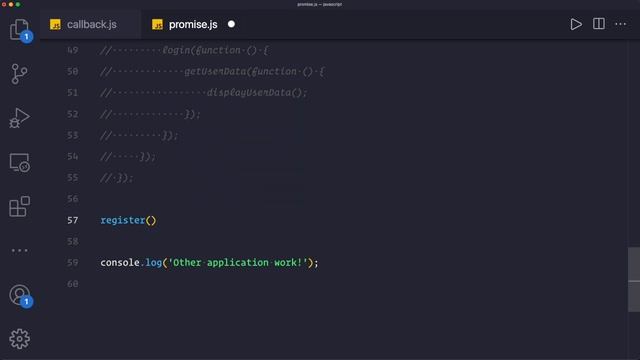Click the console.log statement on line 59
The image size is (640, 360).
tap(209, 262)
